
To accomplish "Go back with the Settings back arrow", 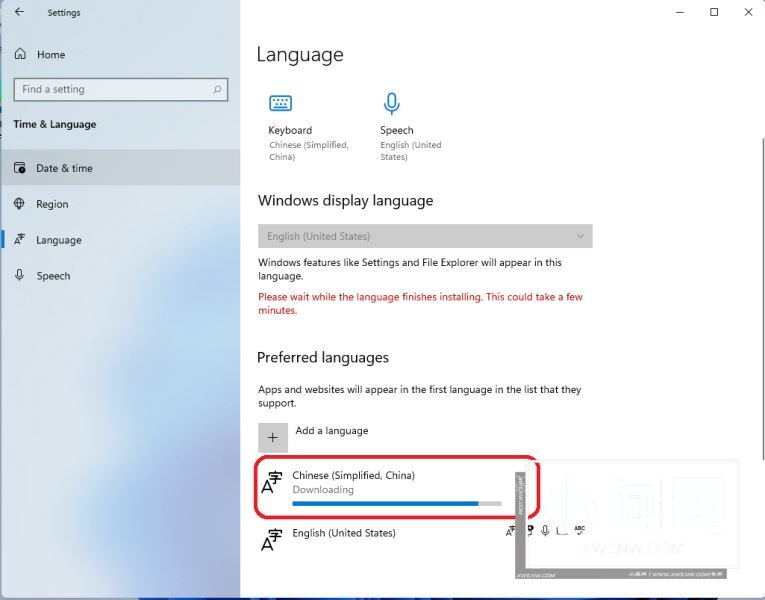I will [19, 12].
